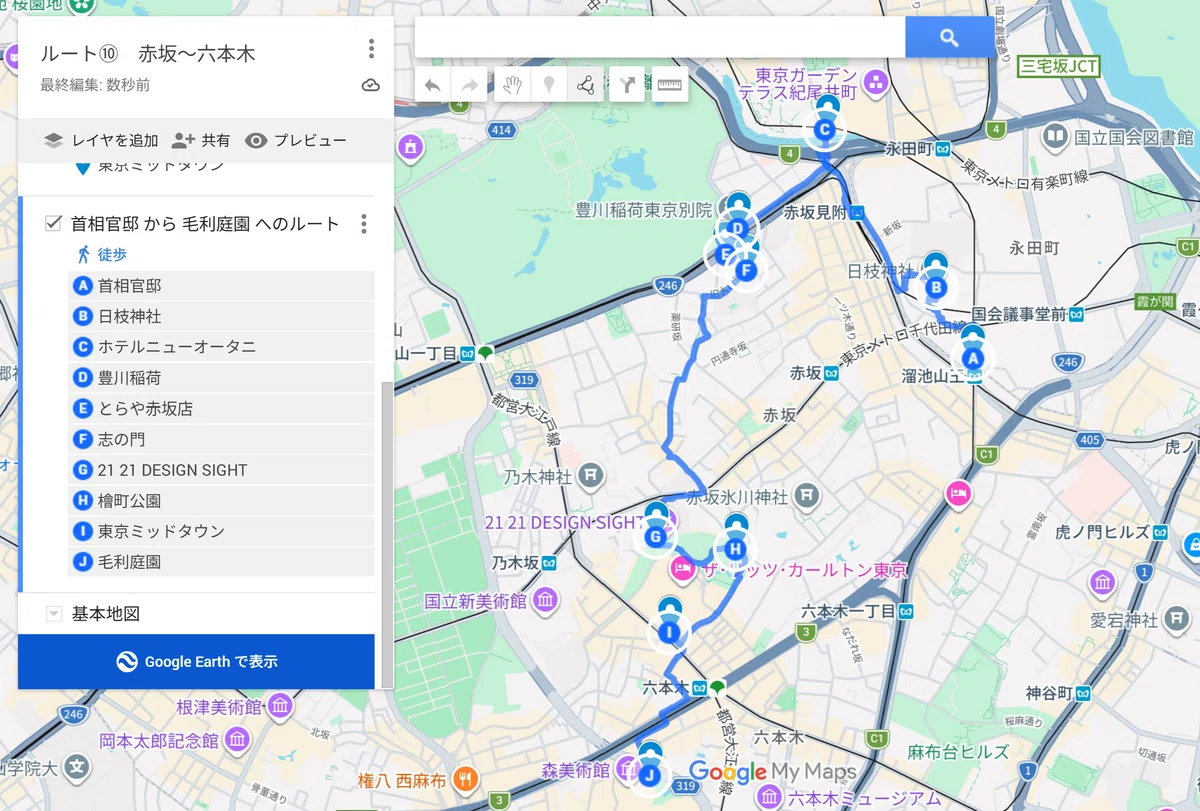Select the draw line tool

[x=586, y=85]
